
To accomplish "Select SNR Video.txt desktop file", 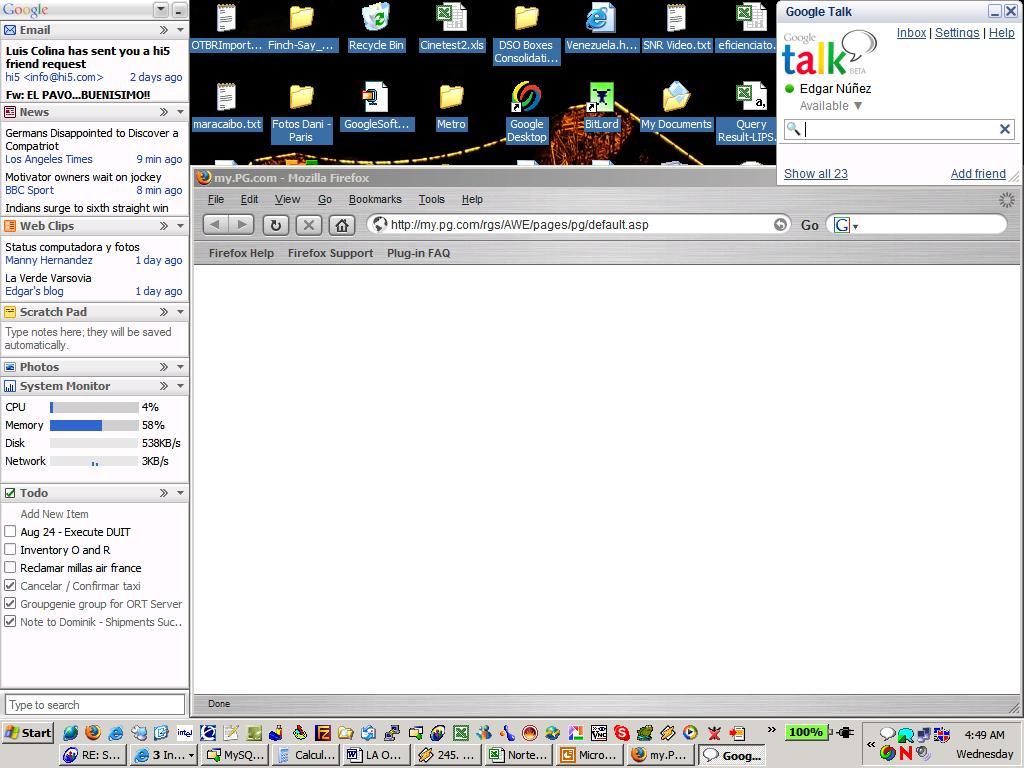I will [x=677, y=27].
